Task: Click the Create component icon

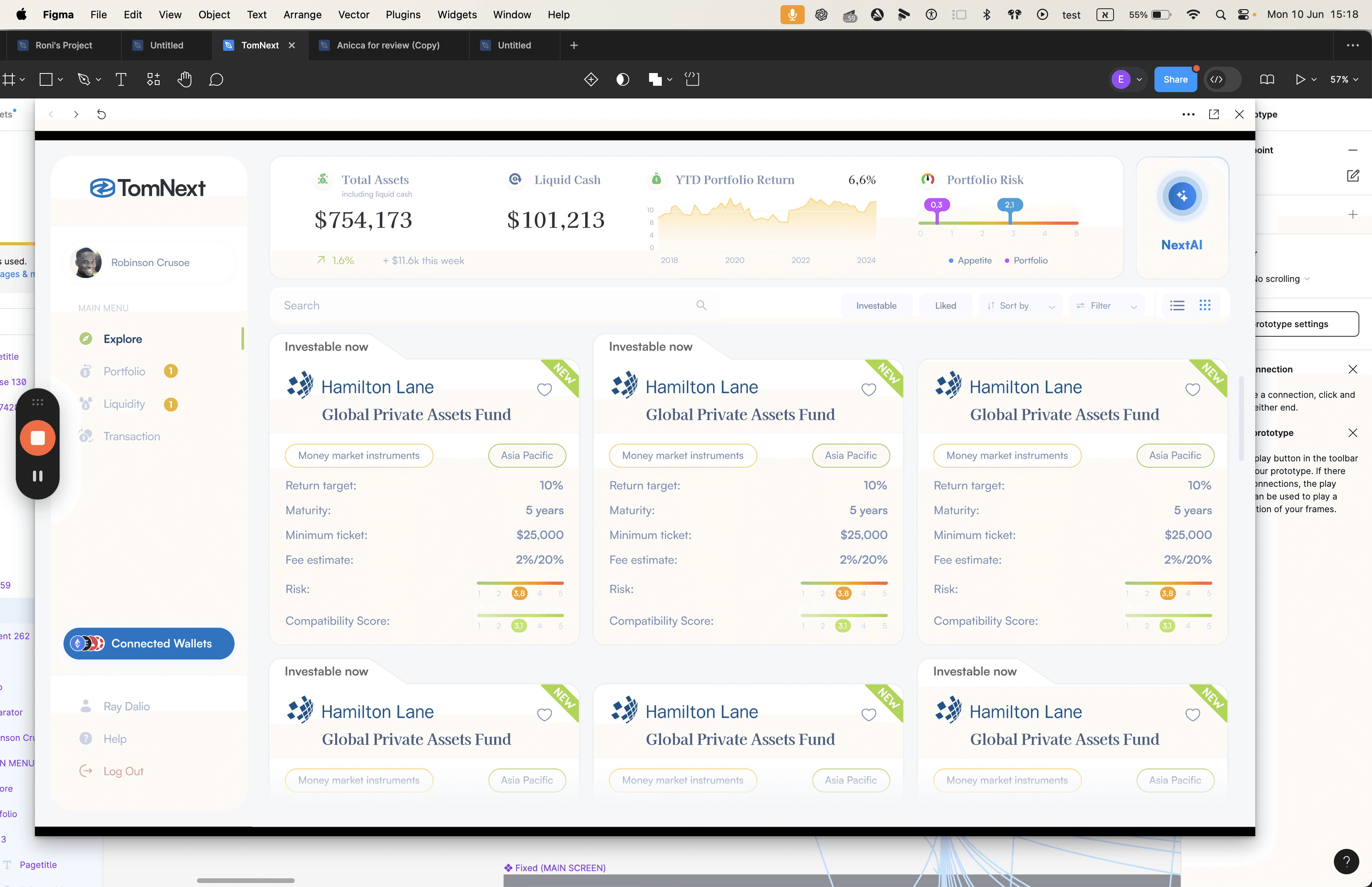Action: pyautogui.click(x=591, y=79)
